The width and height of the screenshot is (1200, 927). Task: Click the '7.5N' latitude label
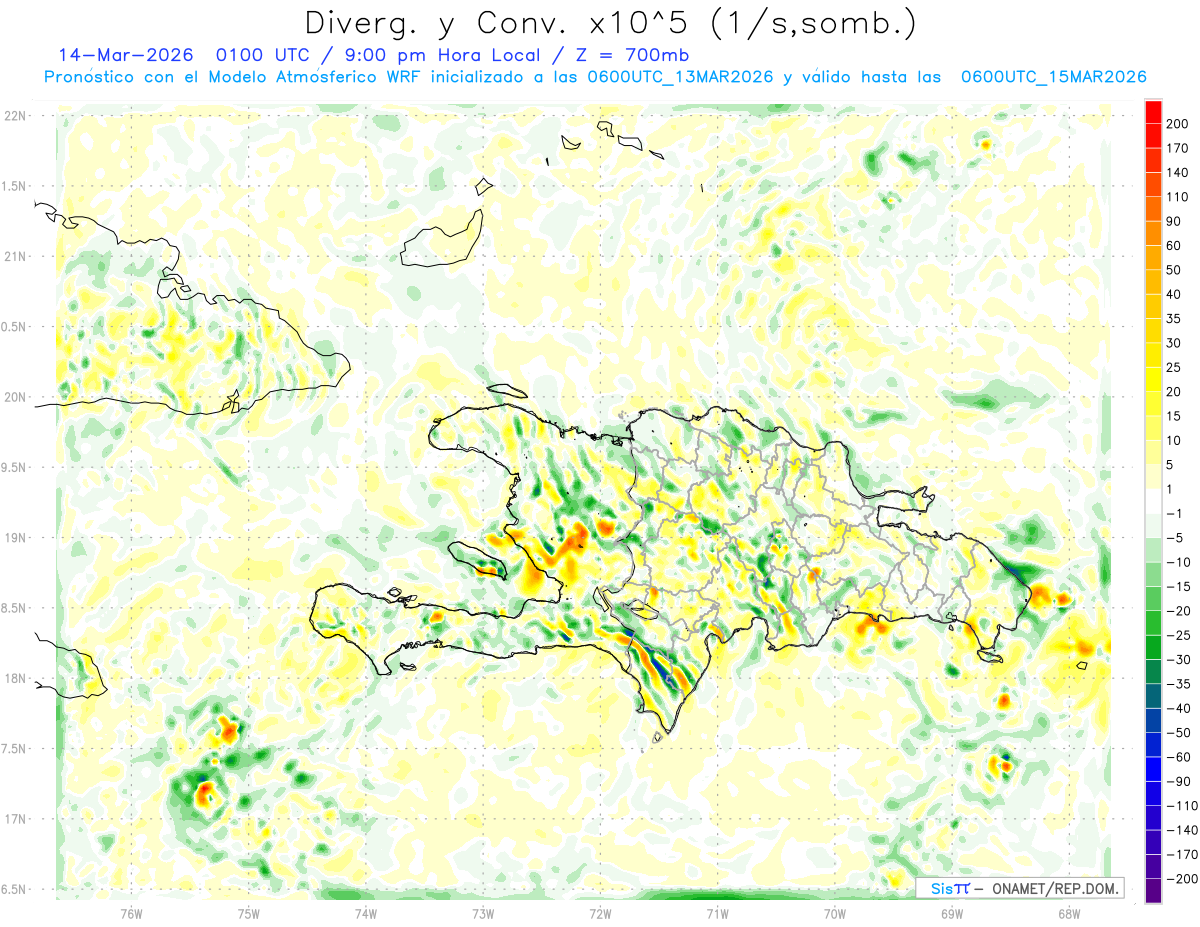[14, 749]
